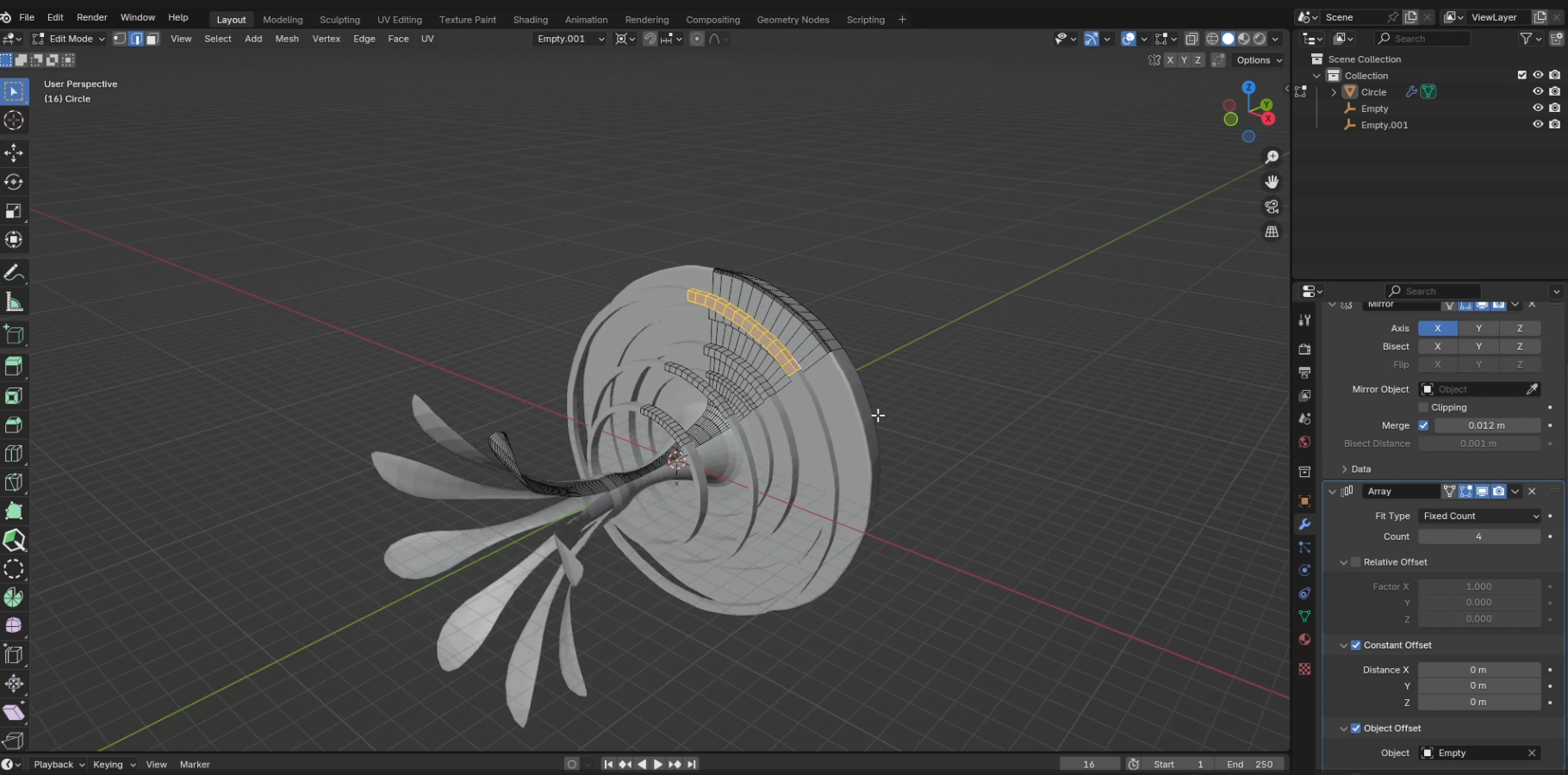The width and height of the screenshot is (1568, 775).
Task: Select the Inset Faces tool
Action: pyautogui.click(x=14, y=395)
